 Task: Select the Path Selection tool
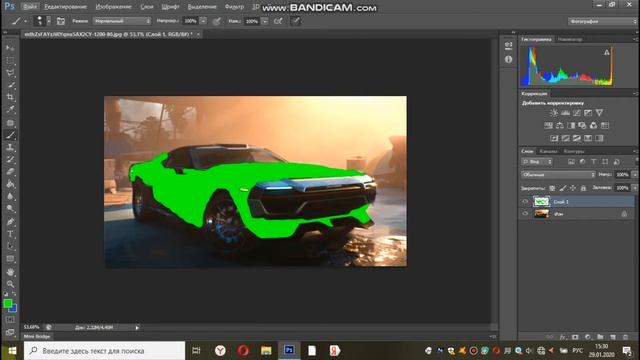tap(10, 247)
